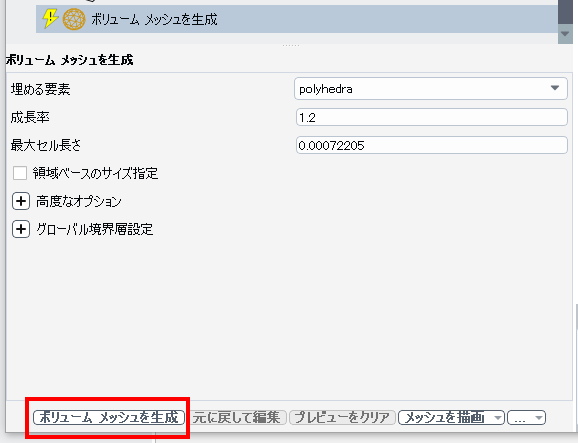Click the 最大セル長さ input field
The height and width of the screenshot is (443, 578).
click(x=431, y=145)
